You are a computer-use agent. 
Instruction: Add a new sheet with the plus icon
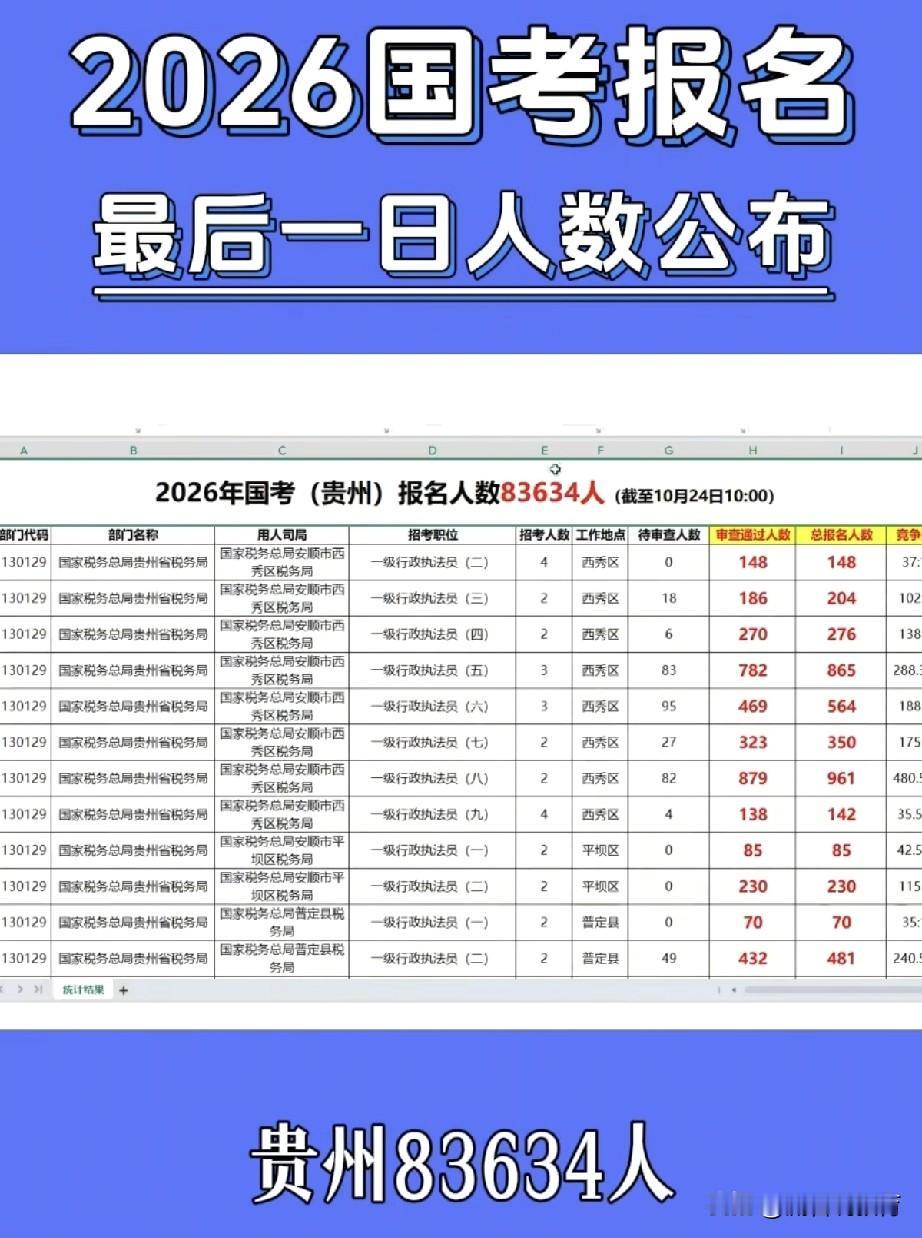[124, 990]
